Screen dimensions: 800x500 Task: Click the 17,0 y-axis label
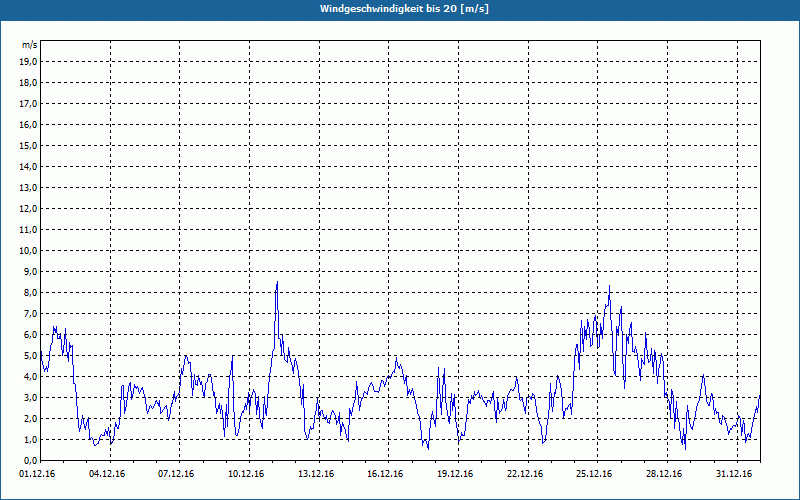coord(28,104)
